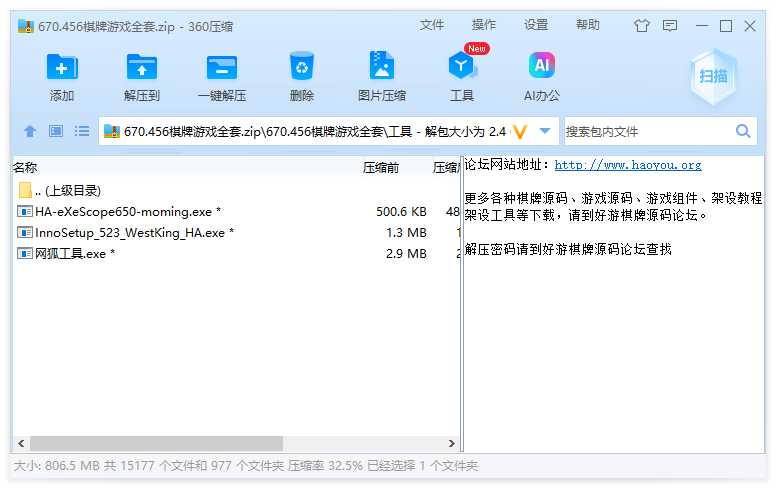Go up one directory with the up arrow
Image resolution: width=776 pixels, height=488 pixels.
click(x=30, y=131)
